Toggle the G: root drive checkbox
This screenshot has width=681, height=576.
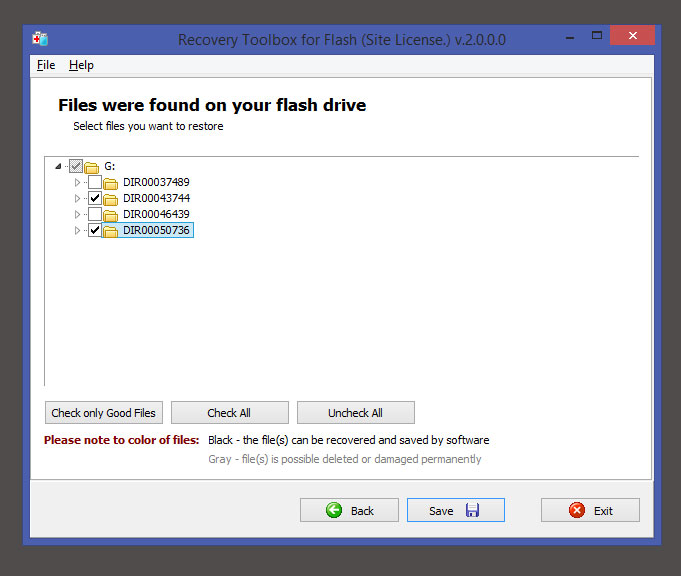click(76, 166)
